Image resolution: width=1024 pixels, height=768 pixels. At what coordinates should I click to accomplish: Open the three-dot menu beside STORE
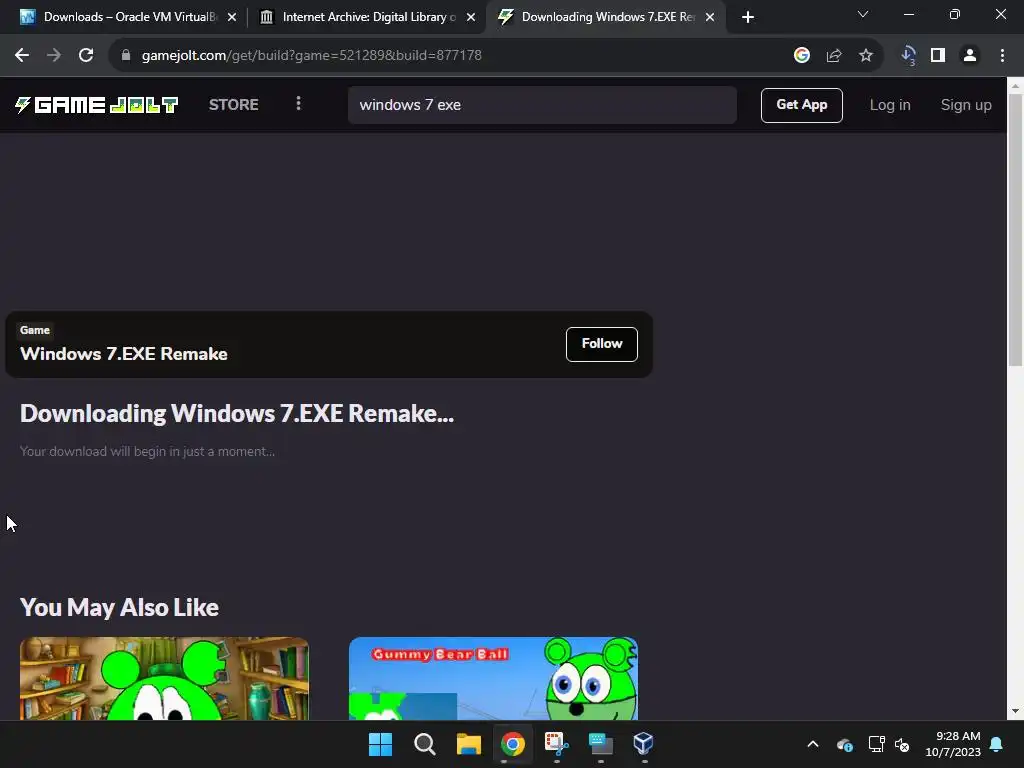coord(298,104)
